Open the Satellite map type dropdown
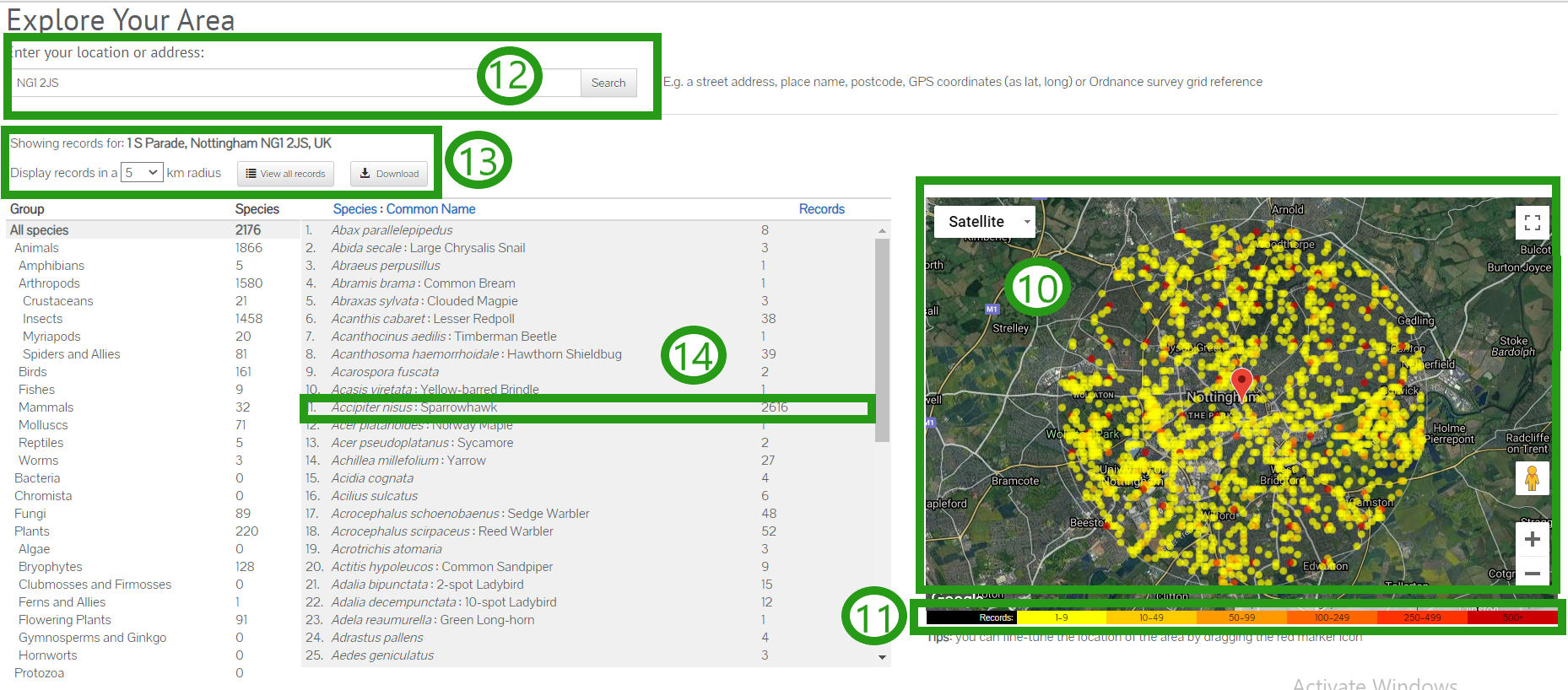Image resolution: width=1568 pixels, height=690 pixels. coord(984,222)
